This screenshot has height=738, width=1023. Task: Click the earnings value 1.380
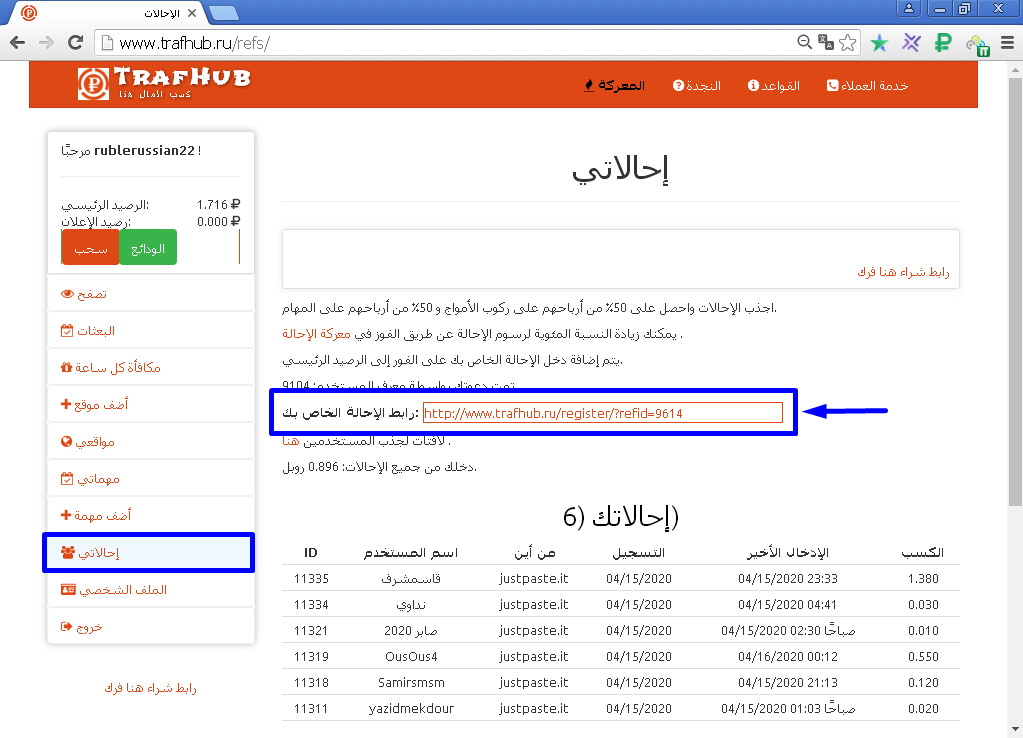(x=923, y=579)
